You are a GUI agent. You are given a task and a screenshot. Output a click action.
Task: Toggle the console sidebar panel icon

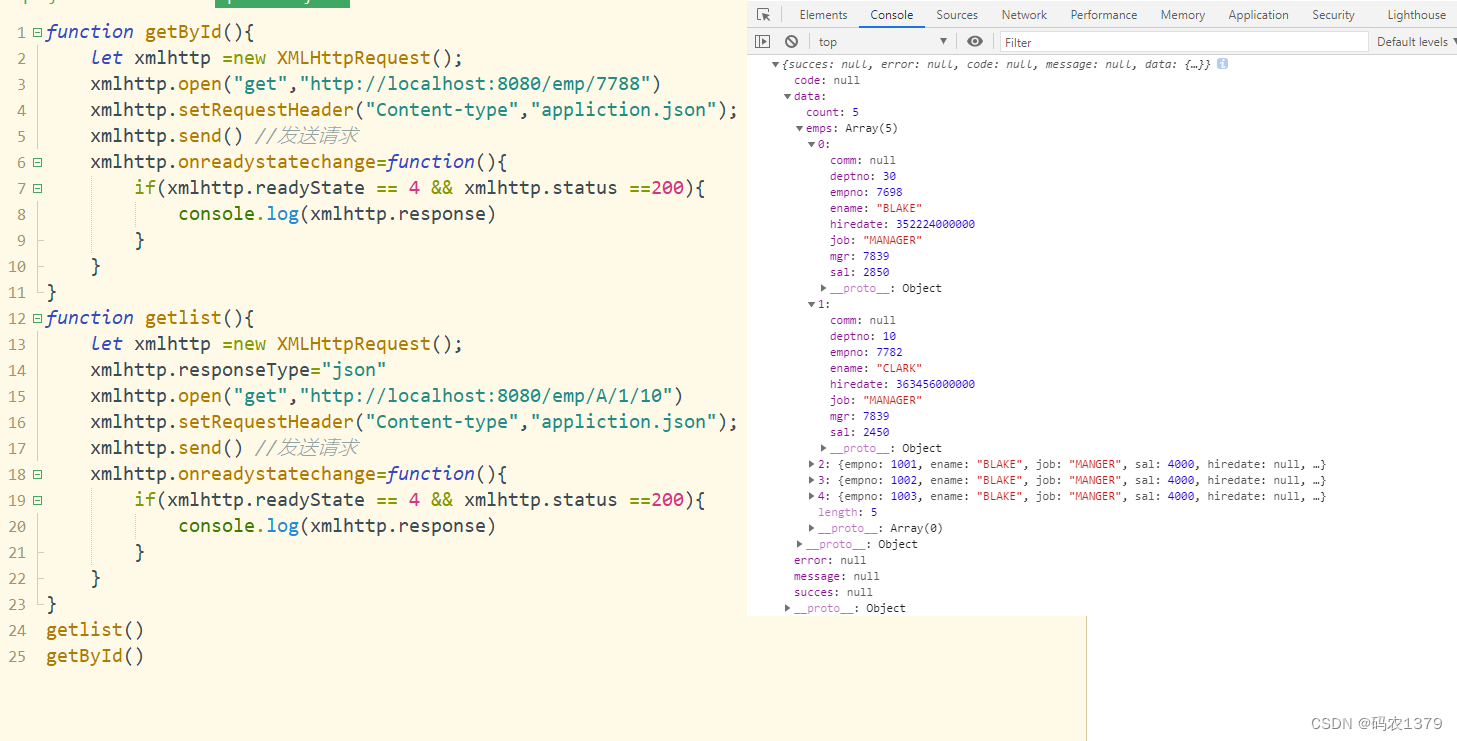pyautogui.click(x=763, y=42)
